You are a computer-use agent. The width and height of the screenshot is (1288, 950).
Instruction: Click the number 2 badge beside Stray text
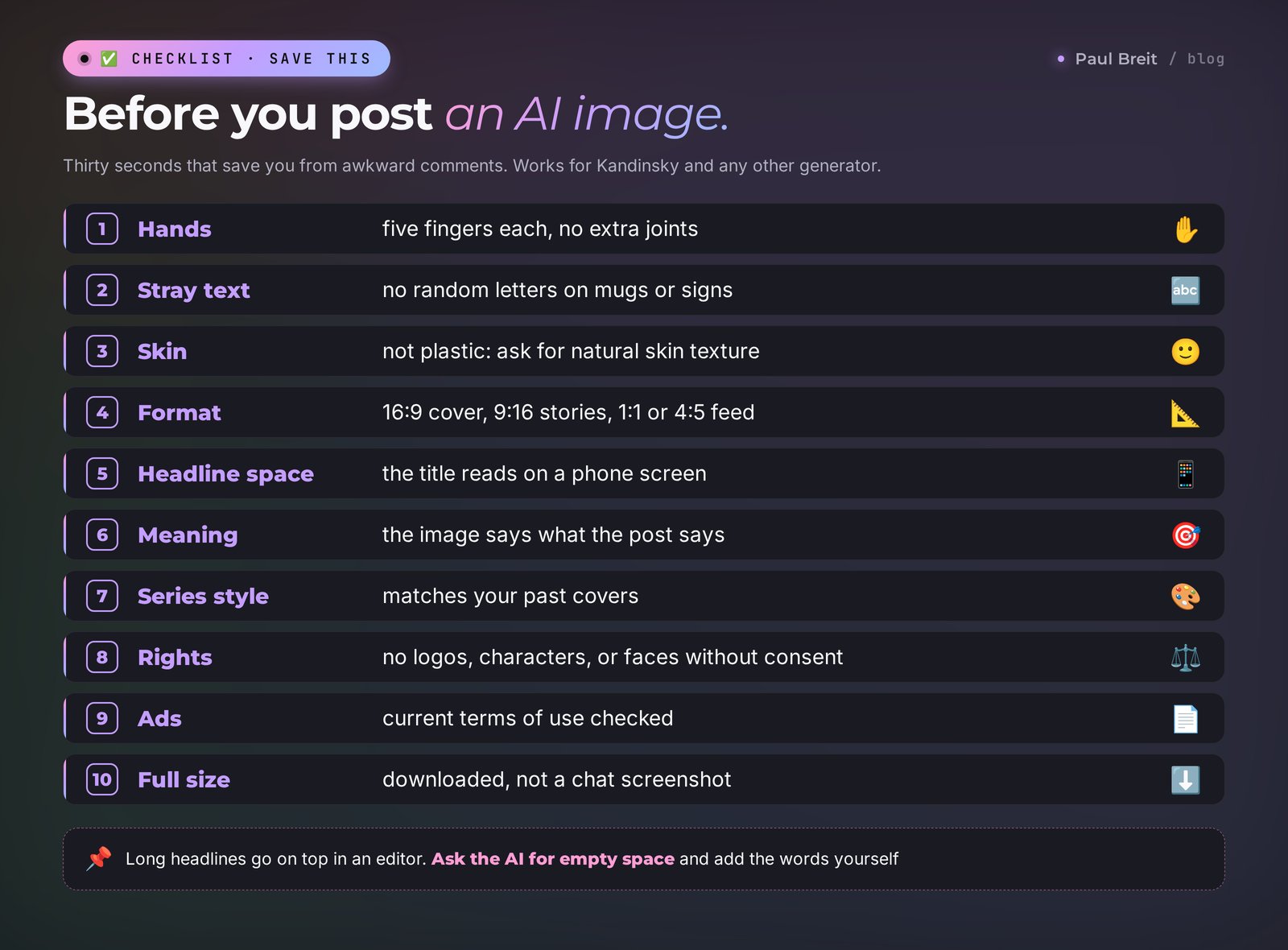click(x=102, y=290)
